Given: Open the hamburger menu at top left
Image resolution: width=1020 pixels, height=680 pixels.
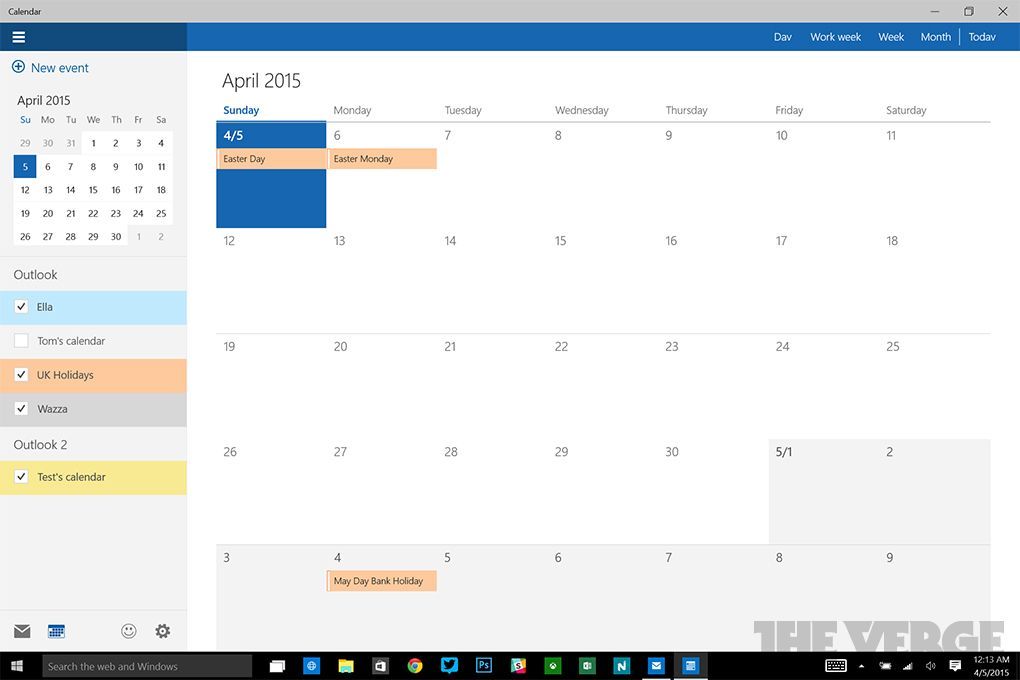Looking at the screenshot, I should coord(18,36).
